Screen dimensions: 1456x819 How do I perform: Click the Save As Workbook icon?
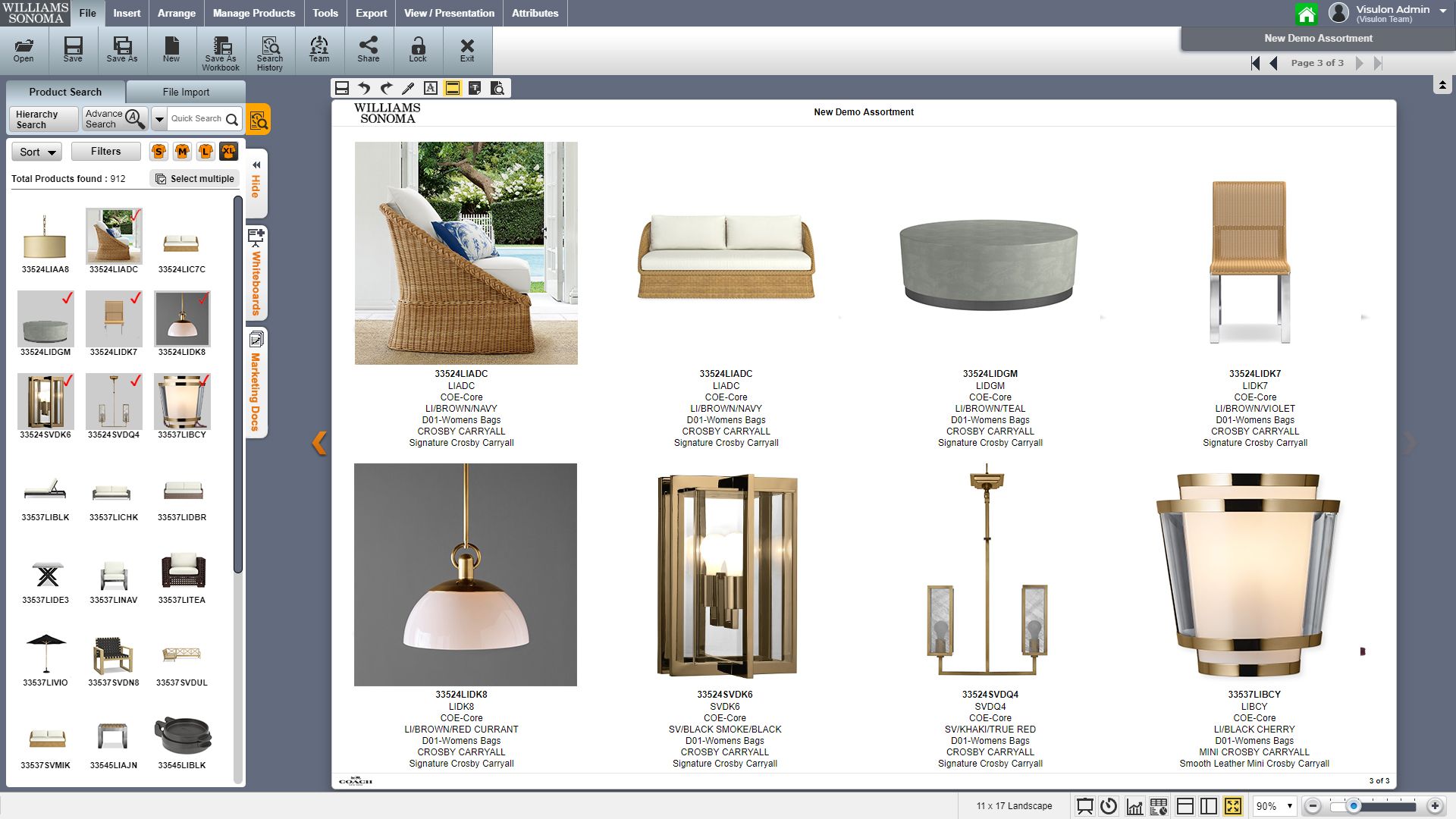coord(221,52)
